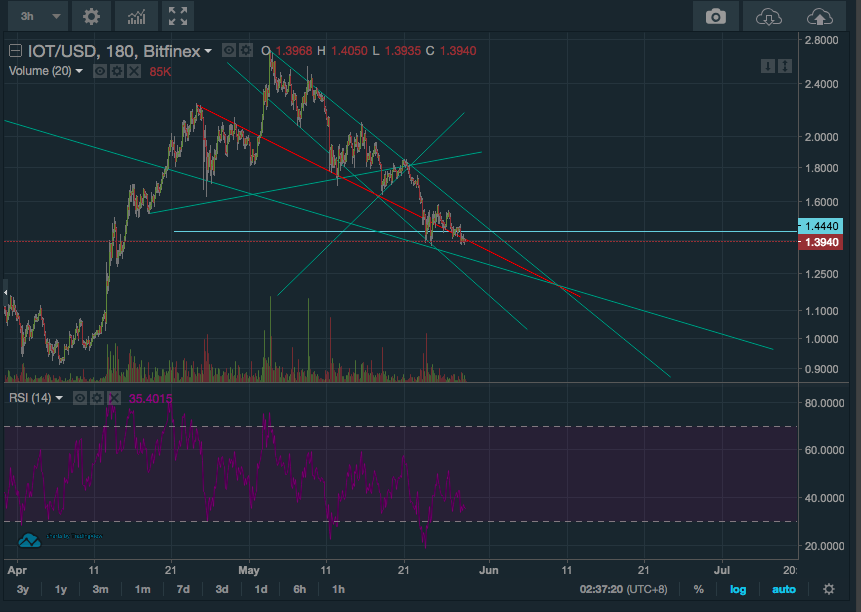
Task: Click the RSI value 35.4015
Action: pos(150,398)
